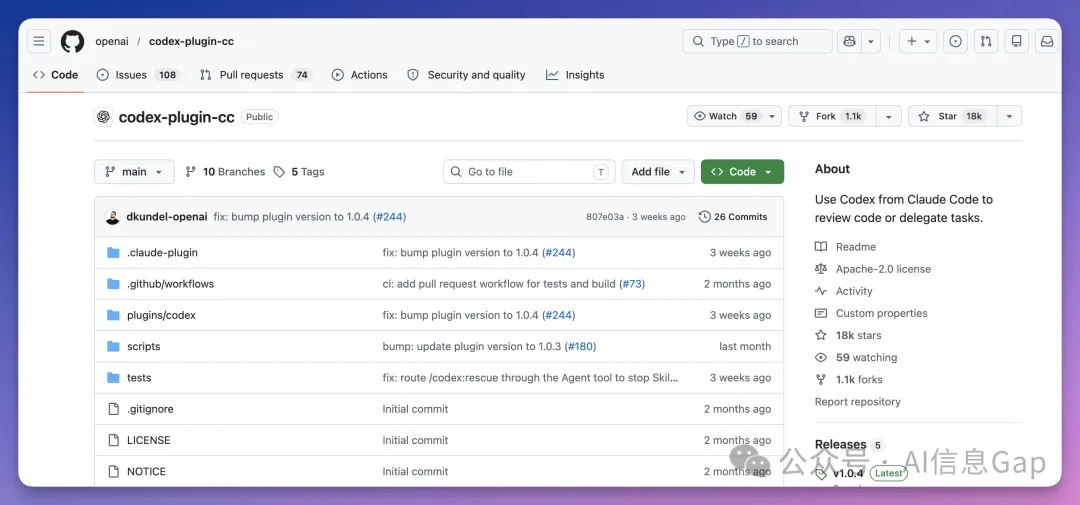Open the .claude-plugin folder

click(163, 253)
